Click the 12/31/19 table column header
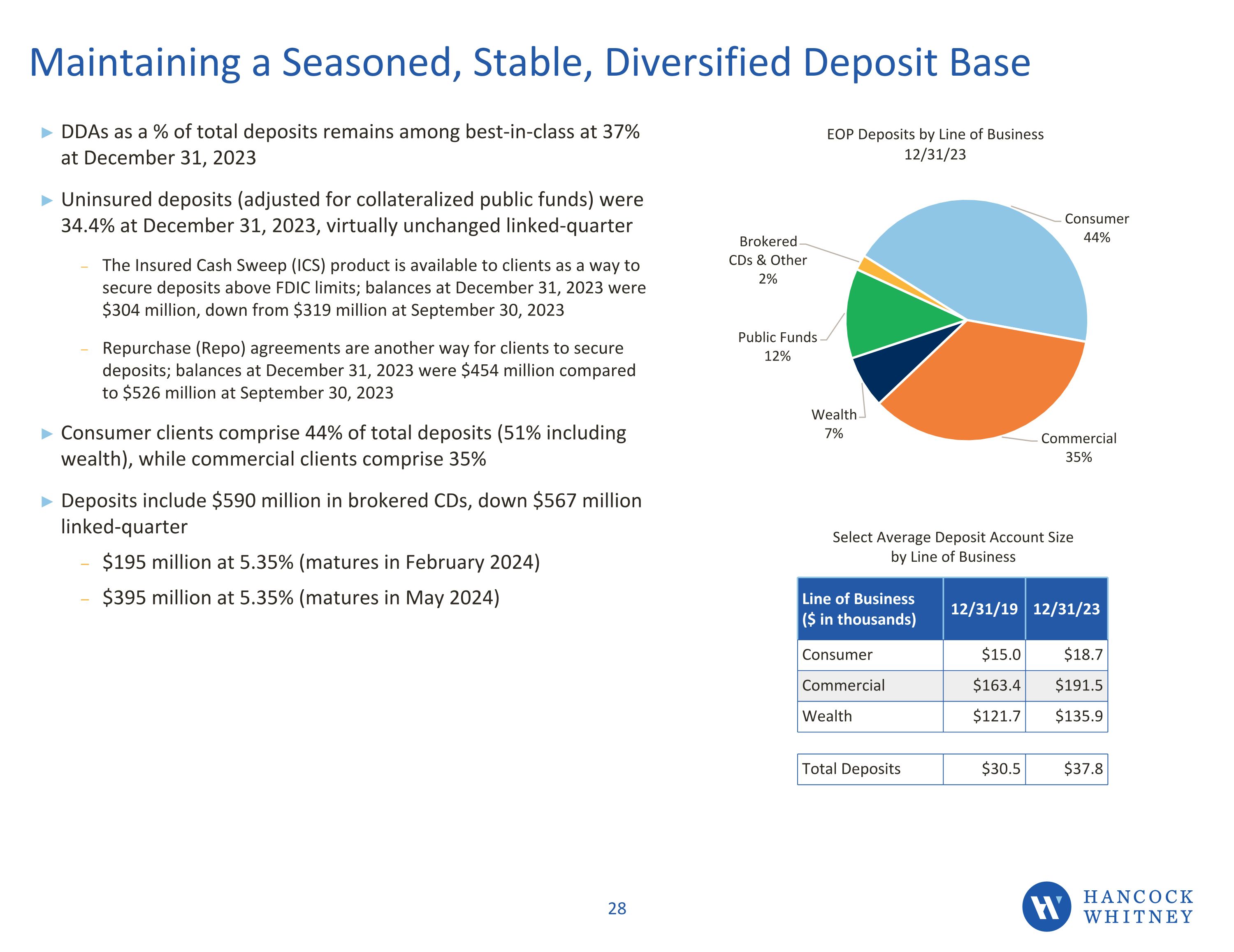Screen dimensions: 1234x952 tap(983, 609)
